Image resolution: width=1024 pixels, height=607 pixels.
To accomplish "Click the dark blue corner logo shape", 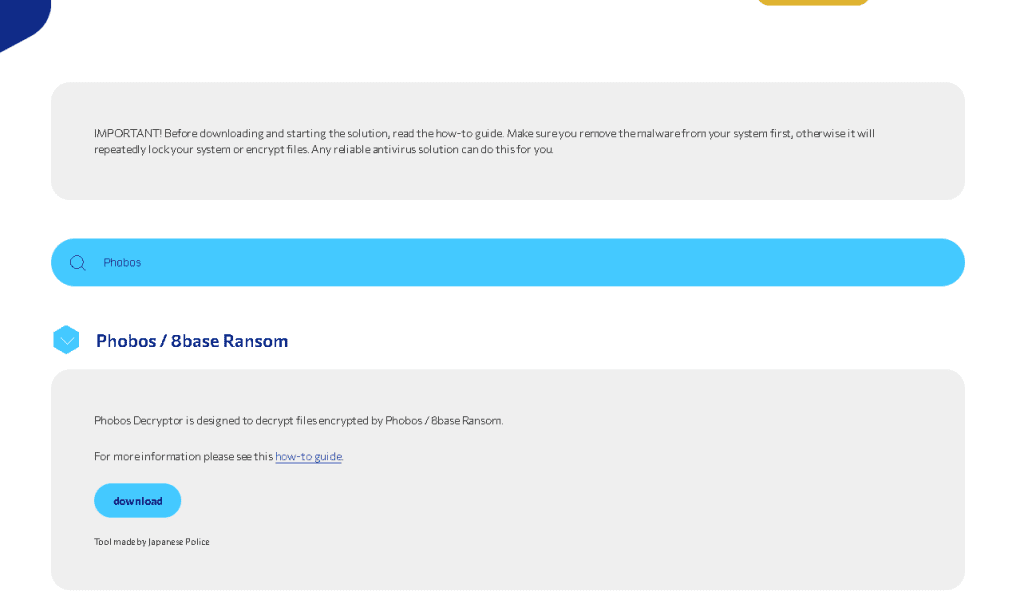I will point(22,20).
